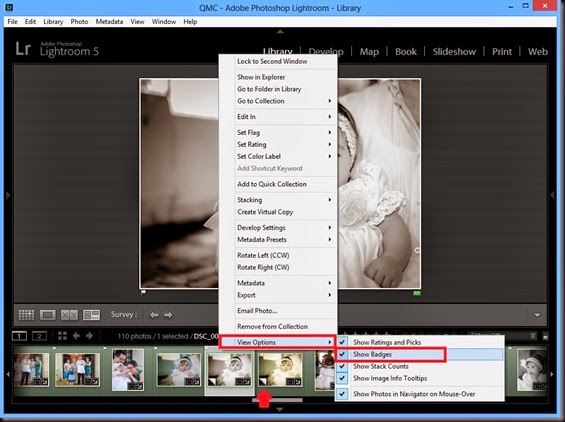Go forward with filmstrip right arrow
565x422 pixels.
(x=89, y=336)
